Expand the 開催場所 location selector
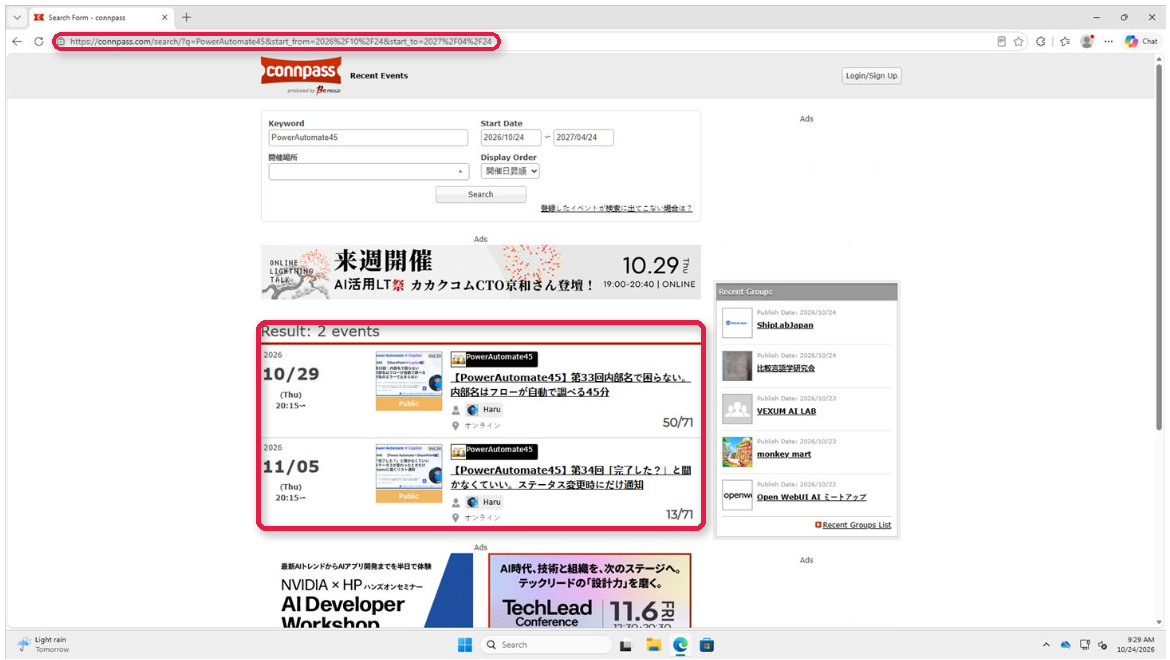The image size is (1170, 660). point(369,172)
